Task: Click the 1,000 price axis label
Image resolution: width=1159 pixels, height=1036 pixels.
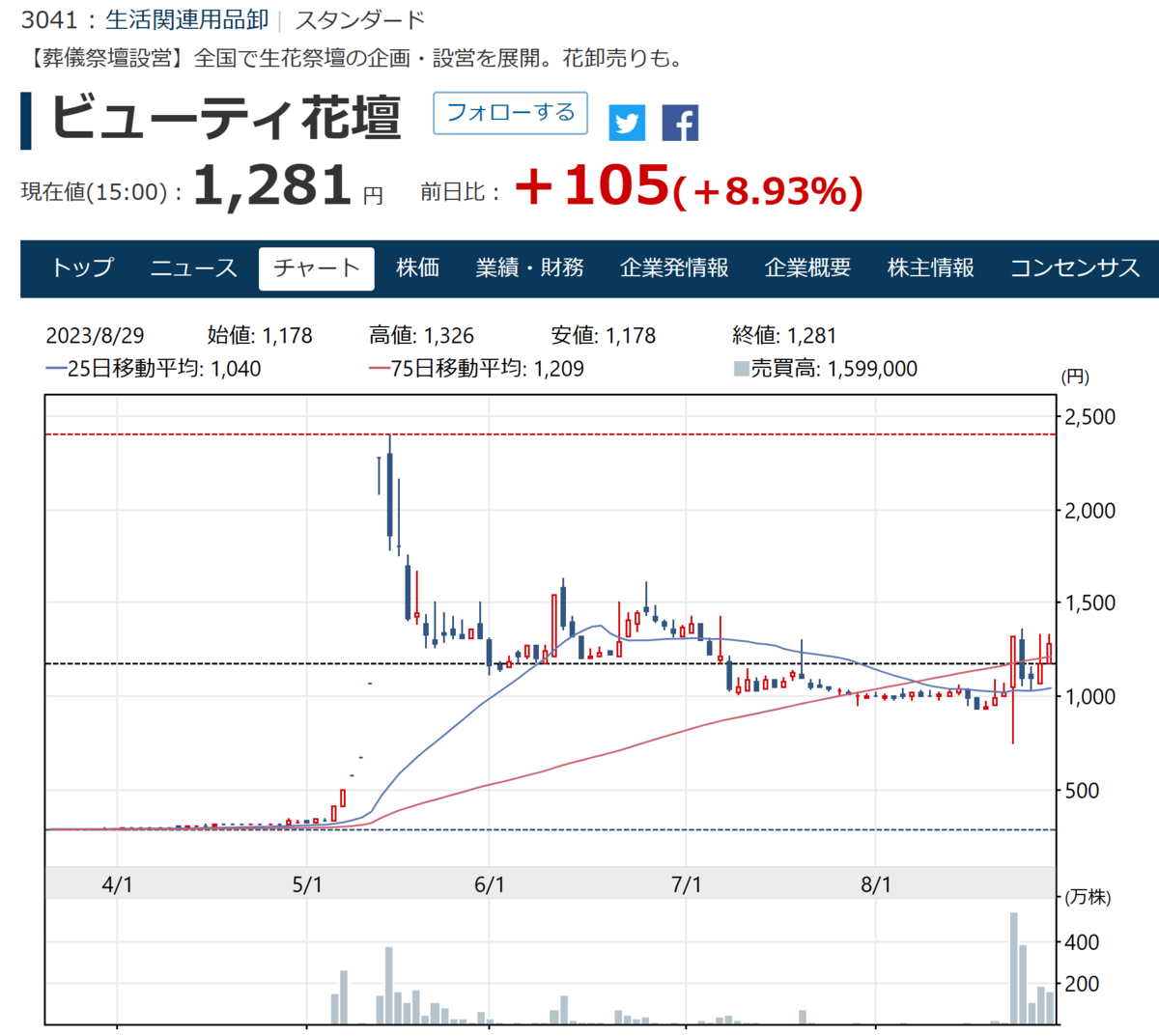Action: (1089, 696)
